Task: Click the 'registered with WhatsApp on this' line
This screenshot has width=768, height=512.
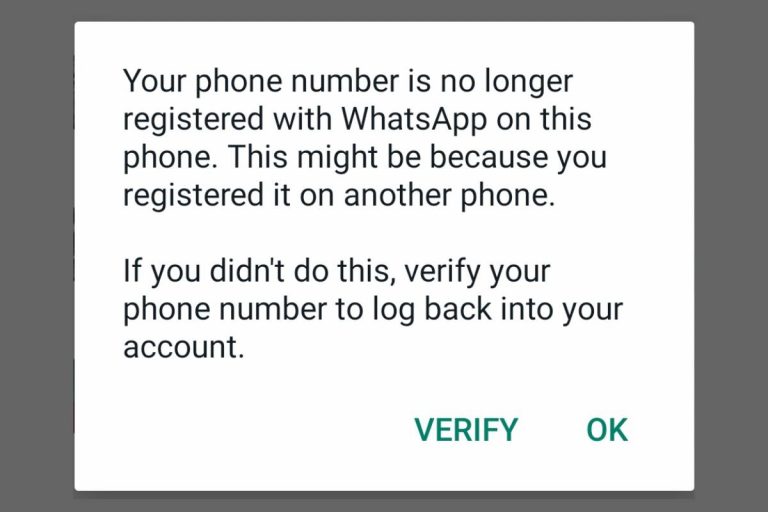Action: point(357,120)
